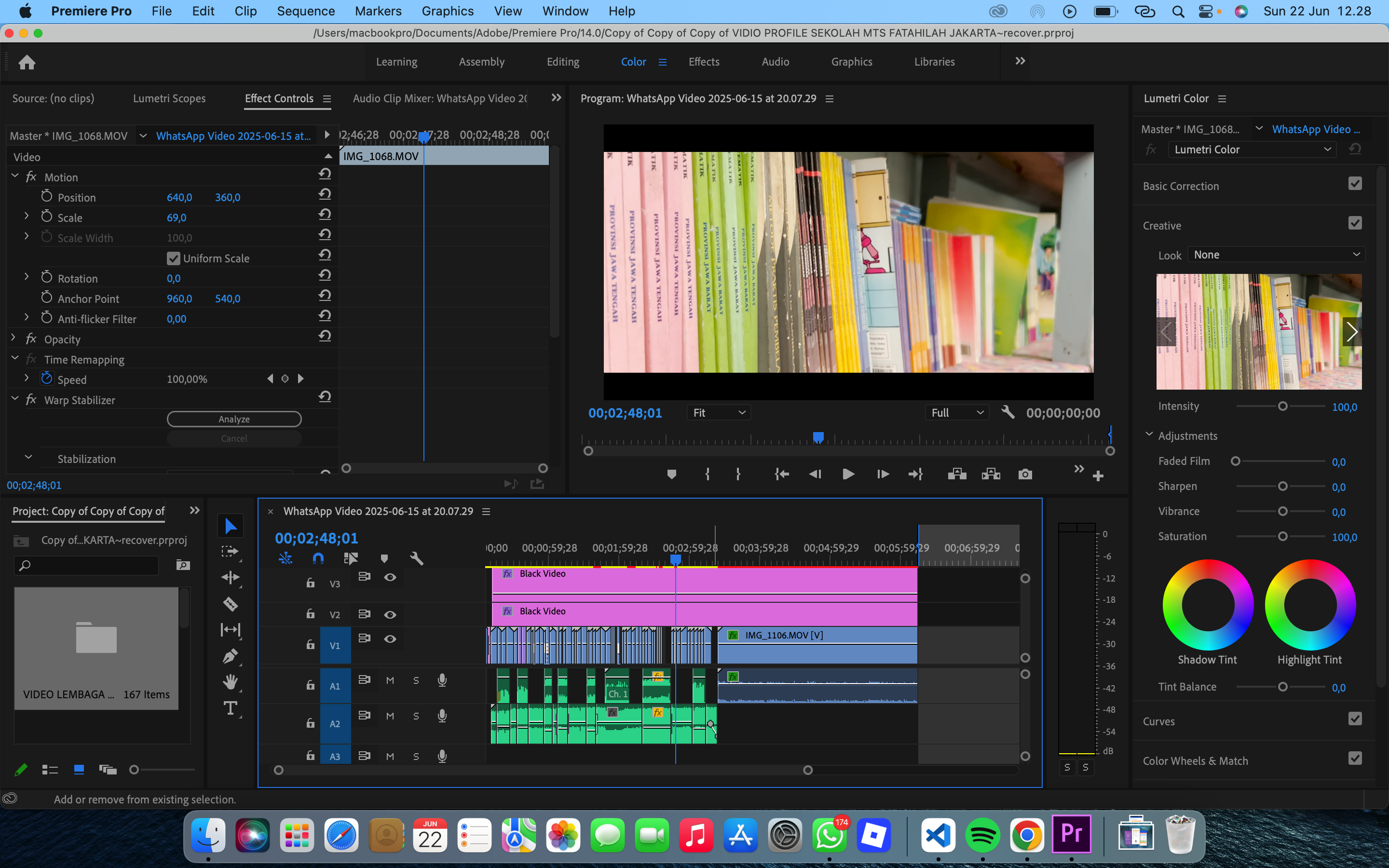This screenshot has width=1389, height=868.
Task: Hide the V2 track with the eye icon
Action: tap(390, 614)
